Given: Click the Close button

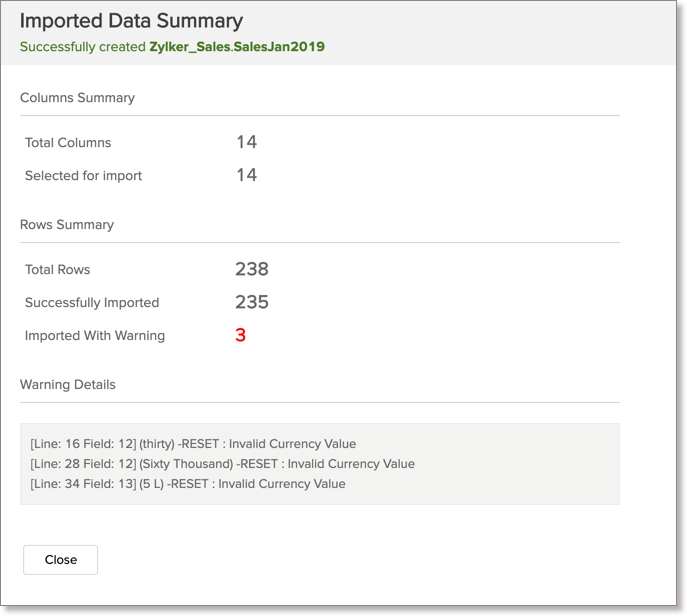Looking at the screenshot, I should coord(60,560).
